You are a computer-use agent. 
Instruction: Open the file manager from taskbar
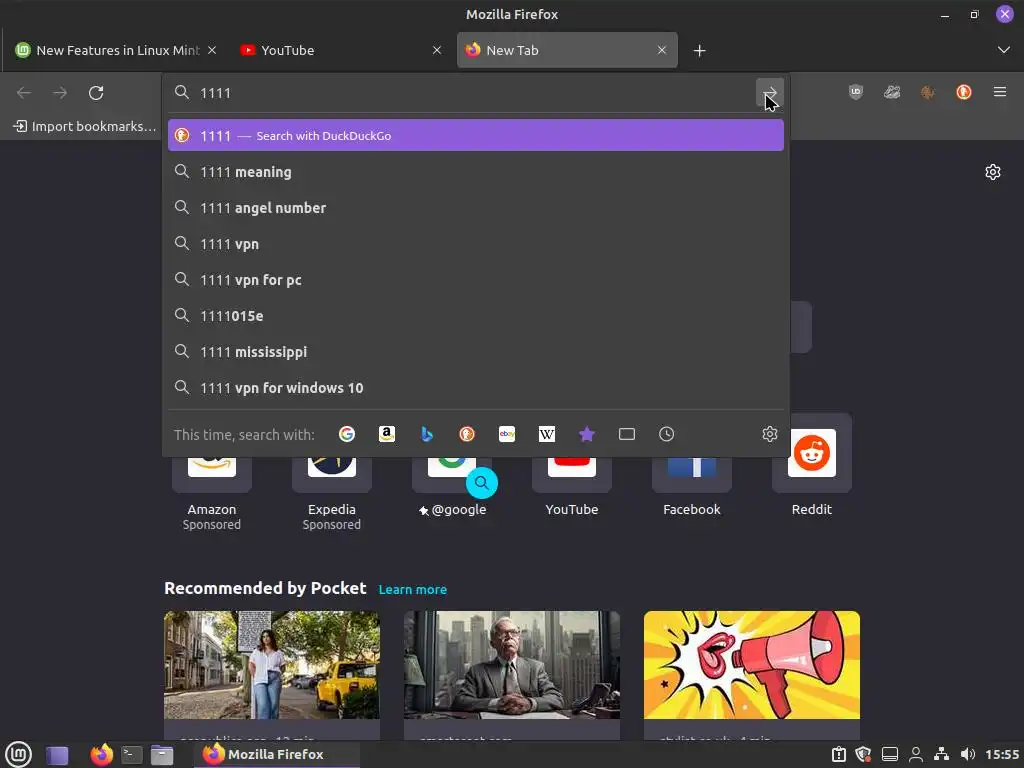tap(162, 755)
